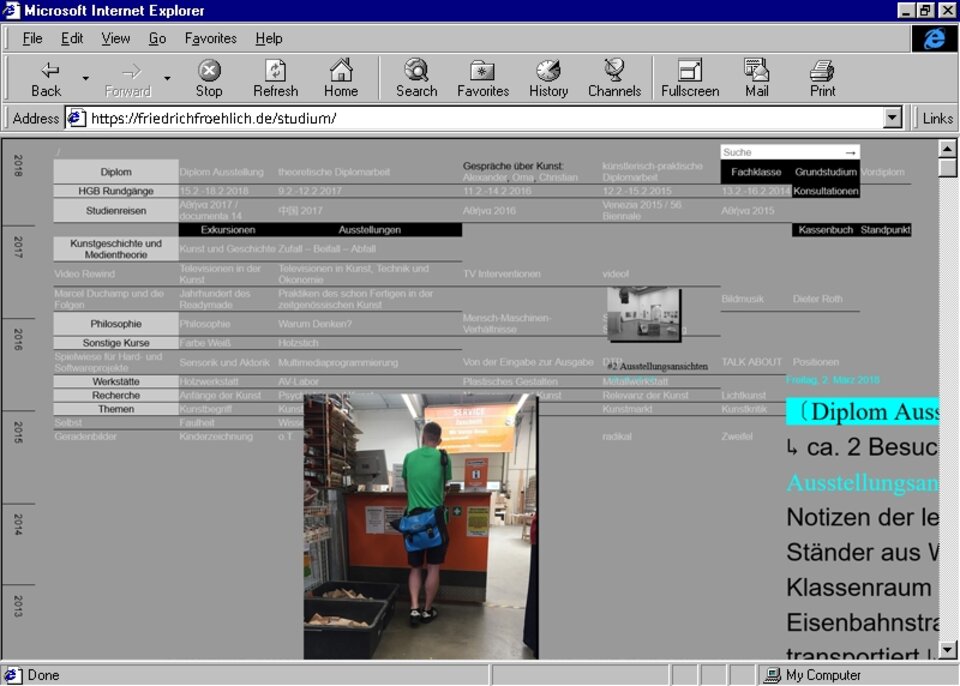Switch to Fullscreen view
The width and height of the screenshot is (960, 686).
click(690, 79)
